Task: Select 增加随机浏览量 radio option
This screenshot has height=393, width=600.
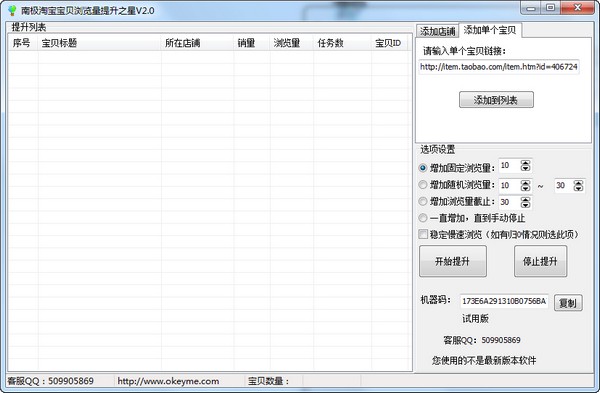Action: pos(422,185)
